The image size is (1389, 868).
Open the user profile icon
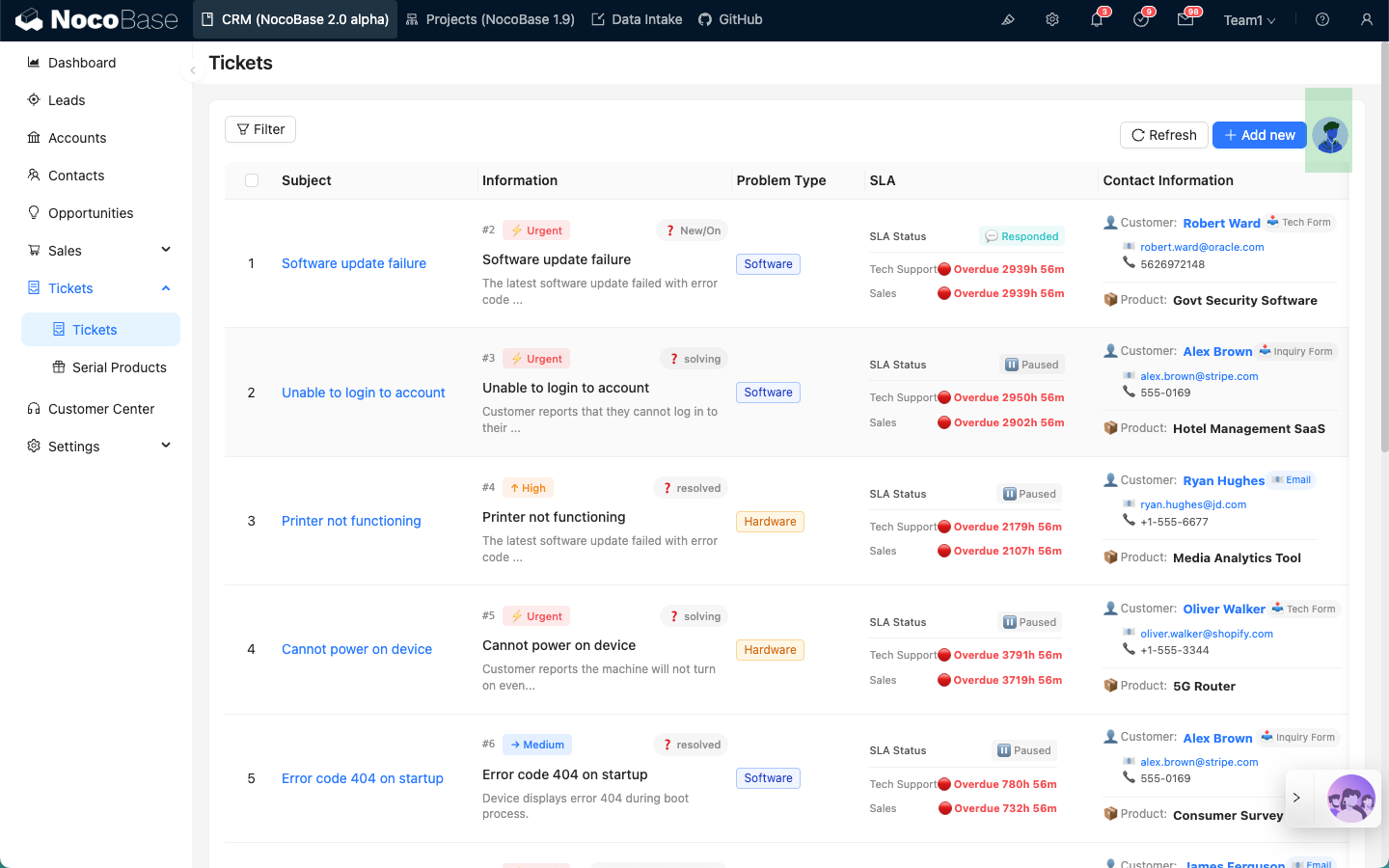click(x=1367, y=19)
